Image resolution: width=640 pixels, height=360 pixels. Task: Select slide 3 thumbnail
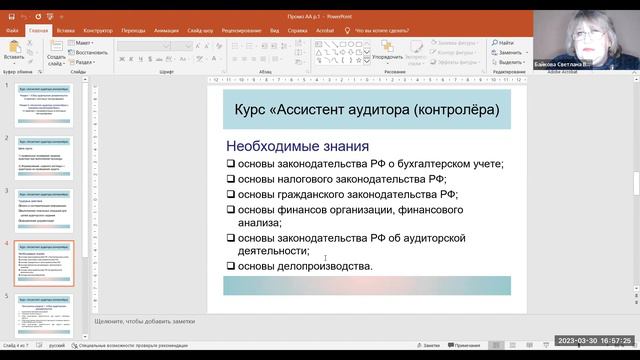tap(44, 210)
